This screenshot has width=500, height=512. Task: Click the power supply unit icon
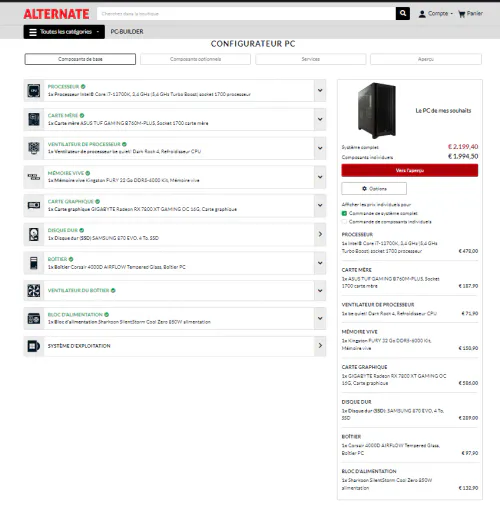tap(34, 319)
